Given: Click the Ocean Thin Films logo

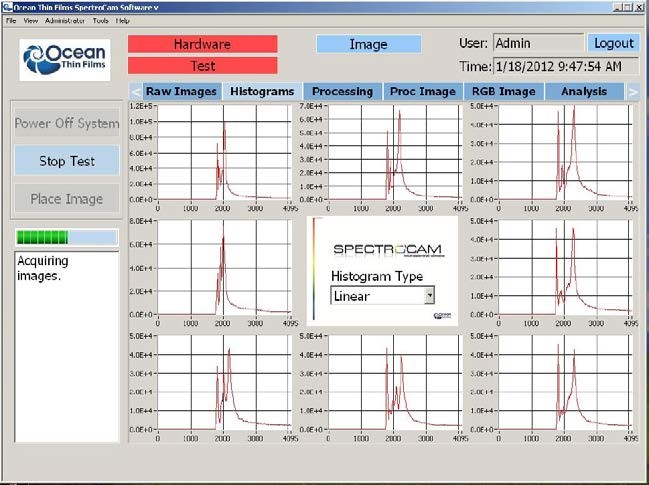Looking at the screenshot, I should pos(65,60).
